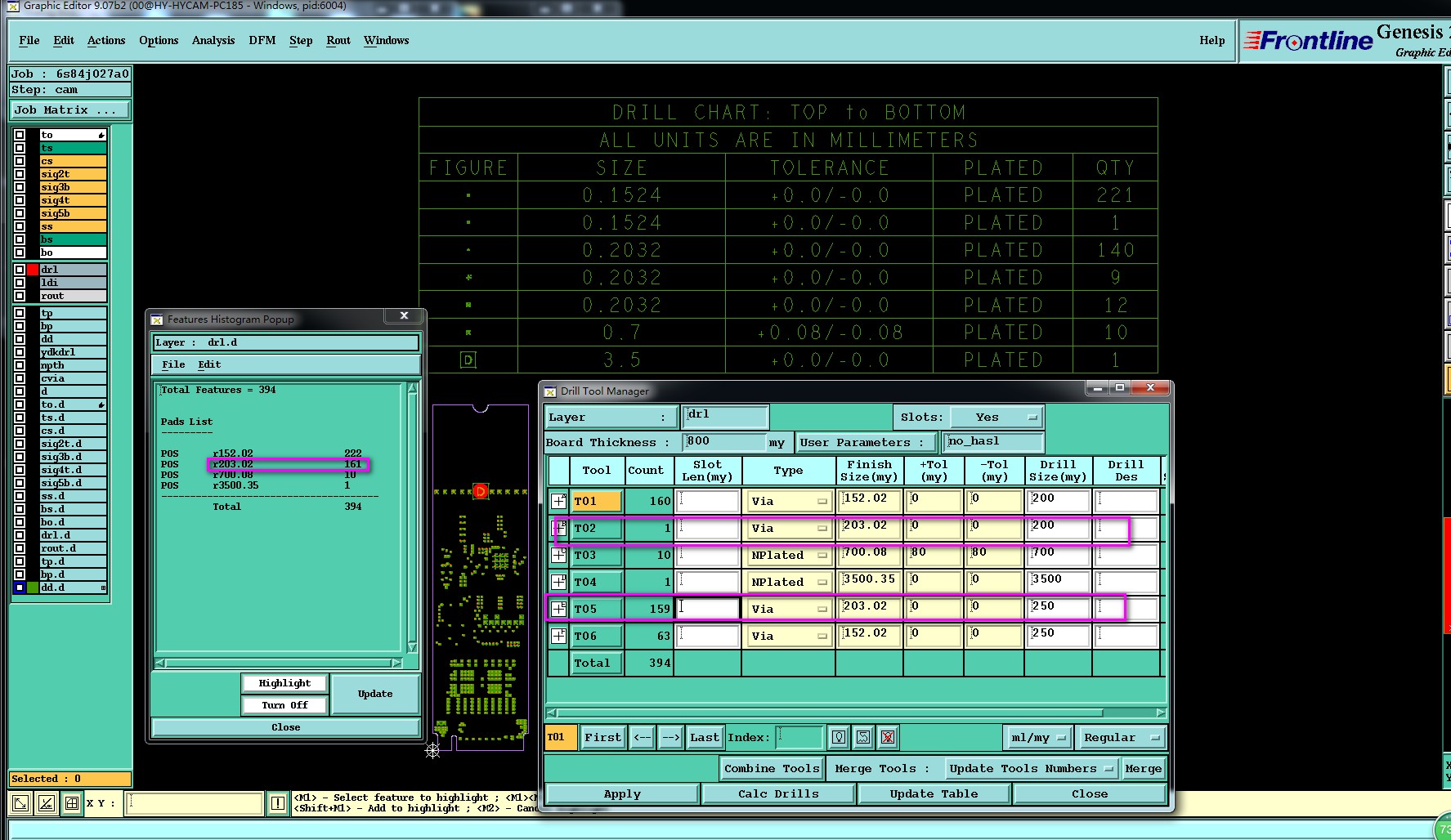Click the grid snap icon left of XY label
This screenshot has width=1451, height=840.
(72, 803)
